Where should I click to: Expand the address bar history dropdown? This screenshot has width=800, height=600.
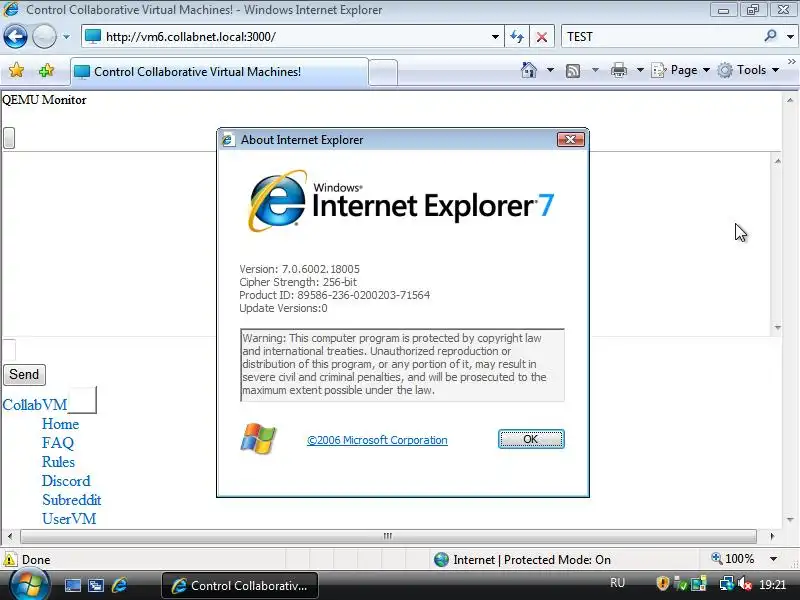pos(495,37)
